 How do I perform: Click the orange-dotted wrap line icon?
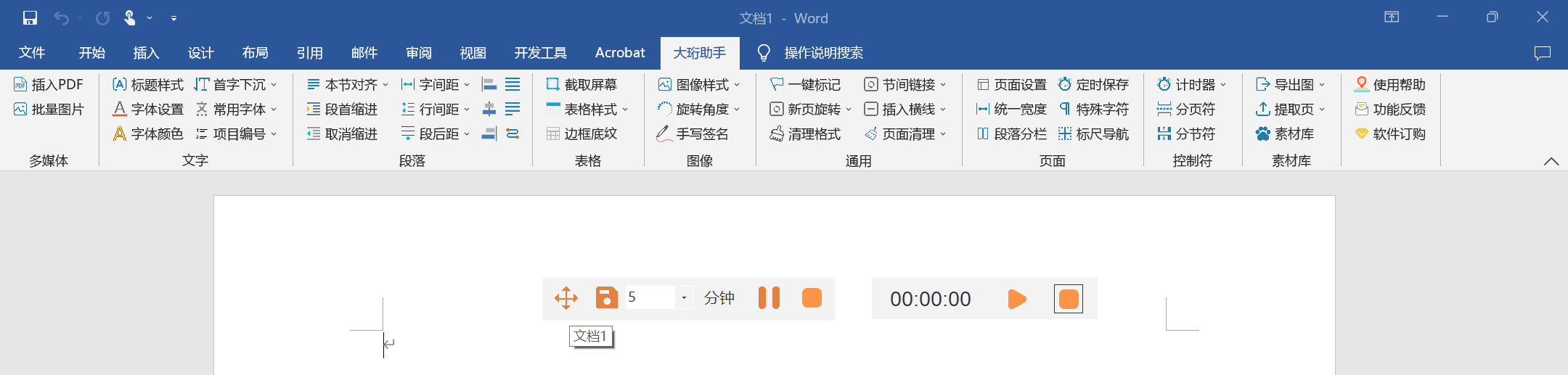click(513, 134)
